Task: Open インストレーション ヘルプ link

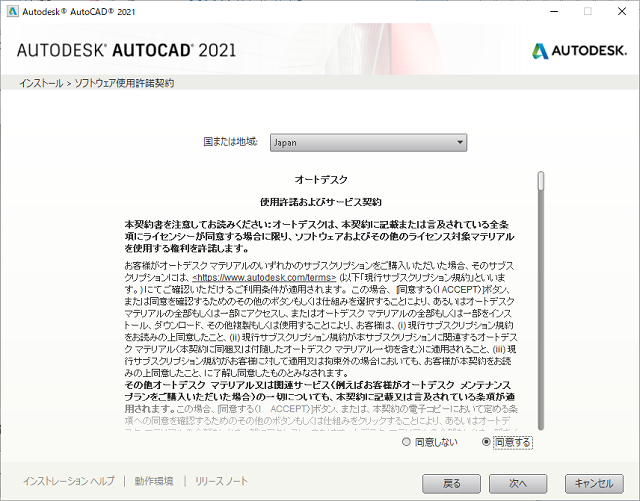Action: point(69,481)
